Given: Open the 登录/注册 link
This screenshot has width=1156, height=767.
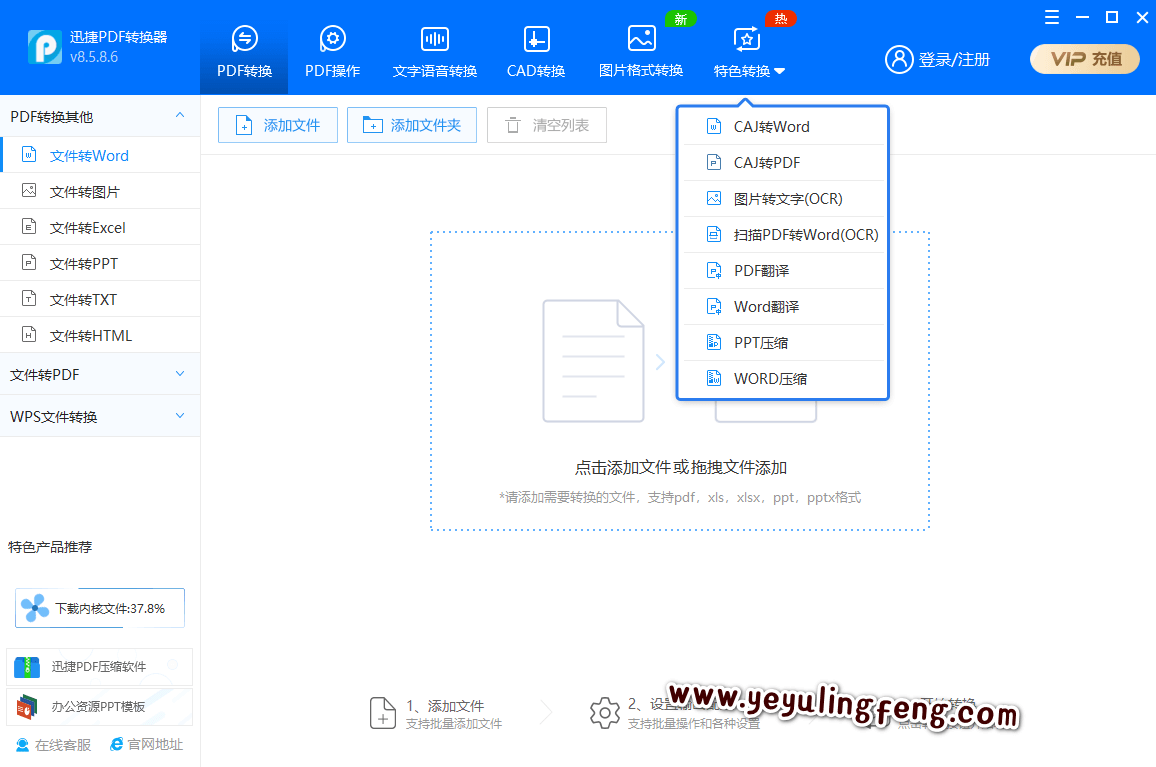Looking at the screenshot, I should click(x=954, y=59).
